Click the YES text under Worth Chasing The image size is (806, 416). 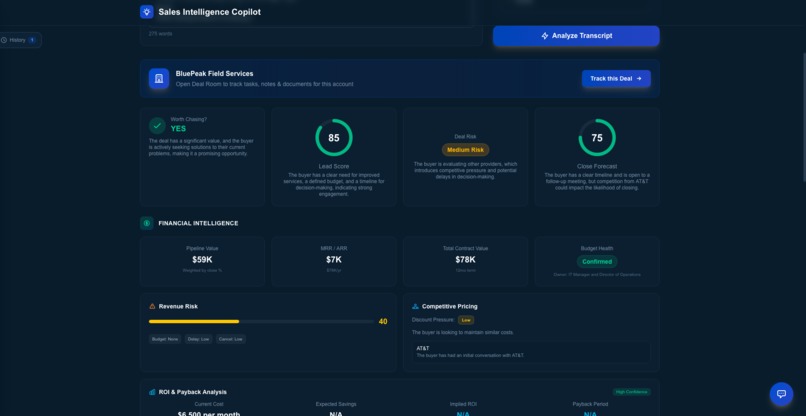(x=178, y=129)
